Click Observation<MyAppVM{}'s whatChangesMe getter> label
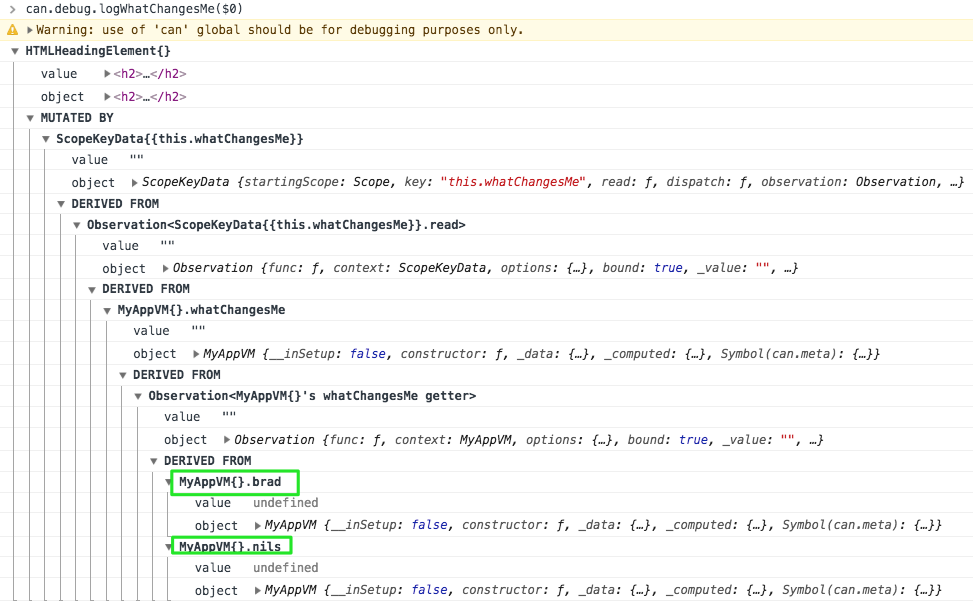Viewport: 973px width, 601px height. click(312, 396)
